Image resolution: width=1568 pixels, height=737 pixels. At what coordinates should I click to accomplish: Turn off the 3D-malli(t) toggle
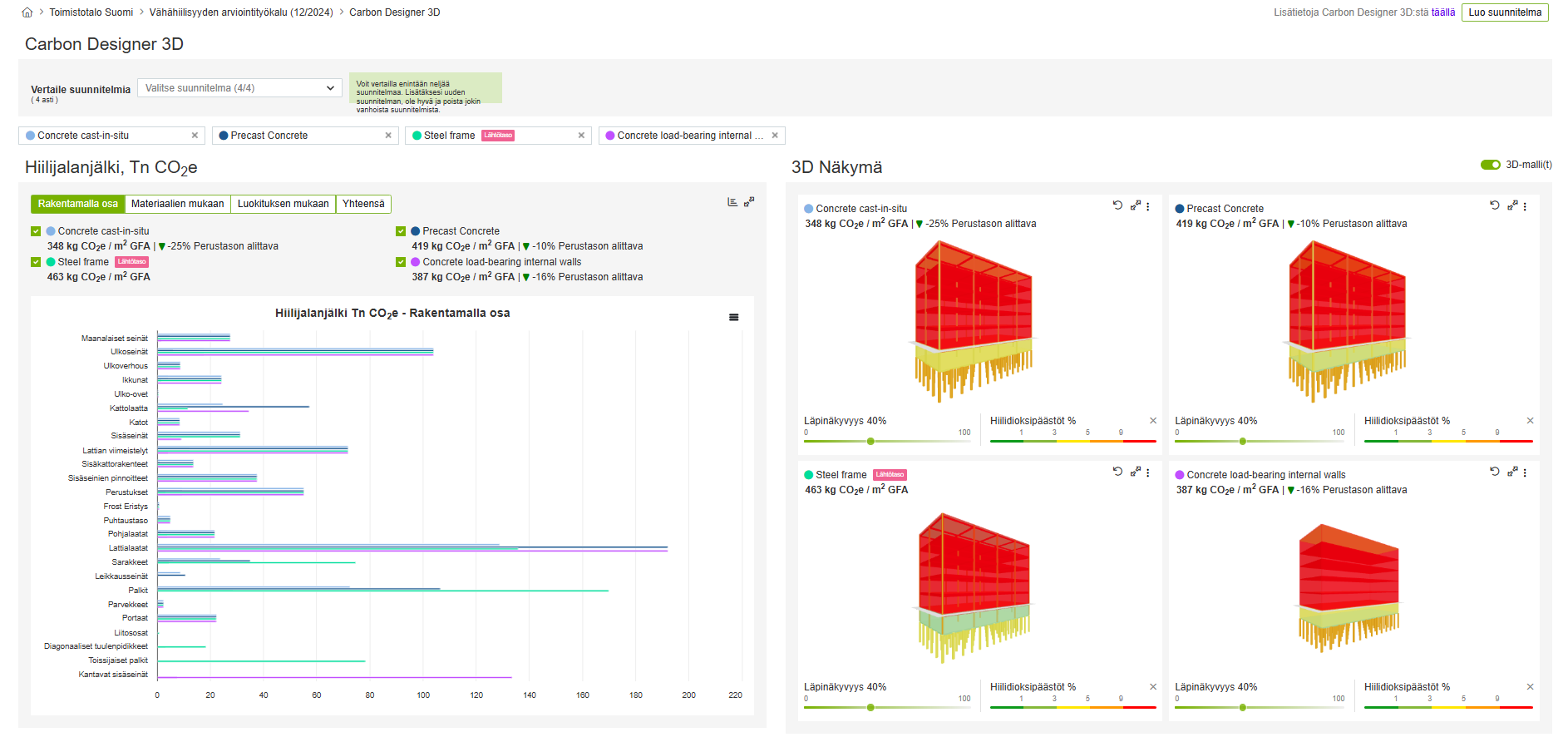1490,165
